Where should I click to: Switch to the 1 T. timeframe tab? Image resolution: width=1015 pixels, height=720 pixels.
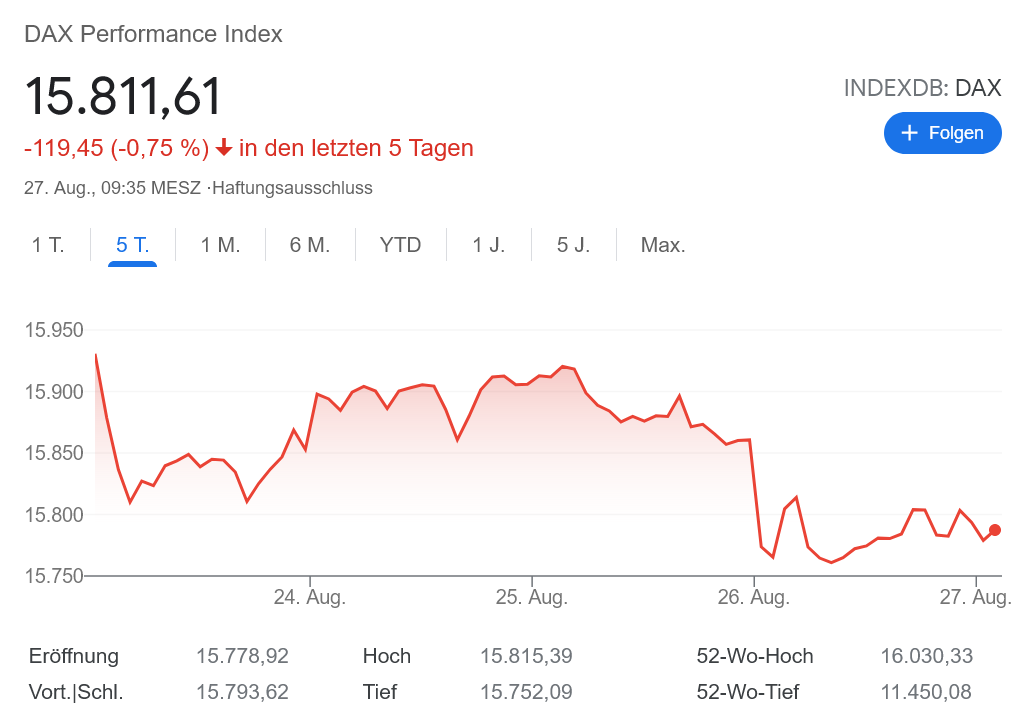48,244
